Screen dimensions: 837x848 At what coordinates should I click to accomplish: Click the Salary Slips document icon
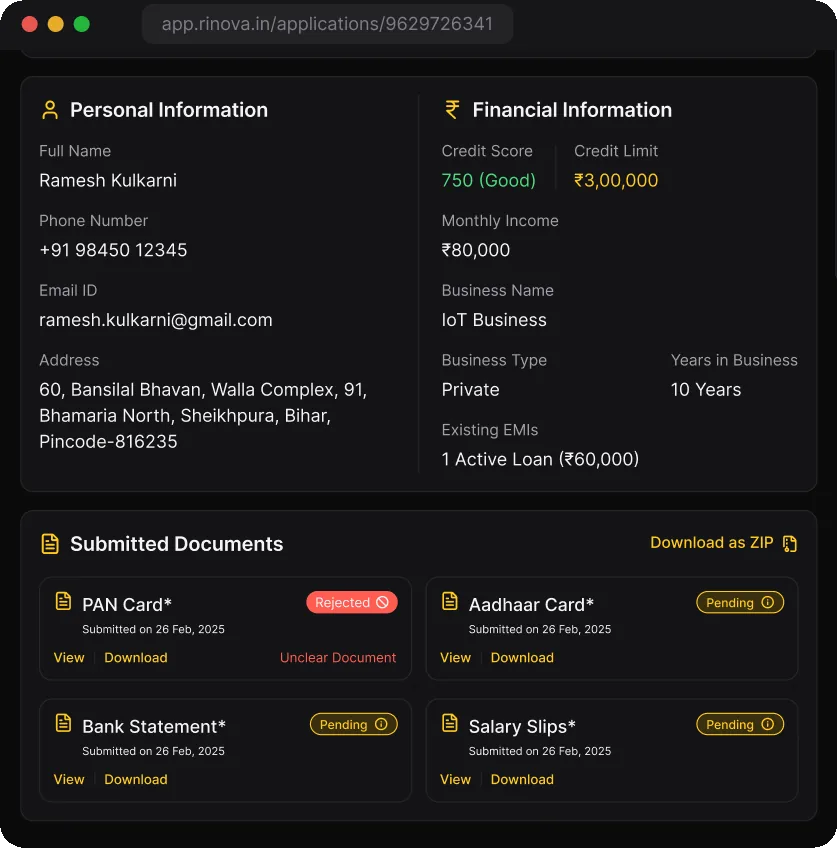(x=450, y=723)
